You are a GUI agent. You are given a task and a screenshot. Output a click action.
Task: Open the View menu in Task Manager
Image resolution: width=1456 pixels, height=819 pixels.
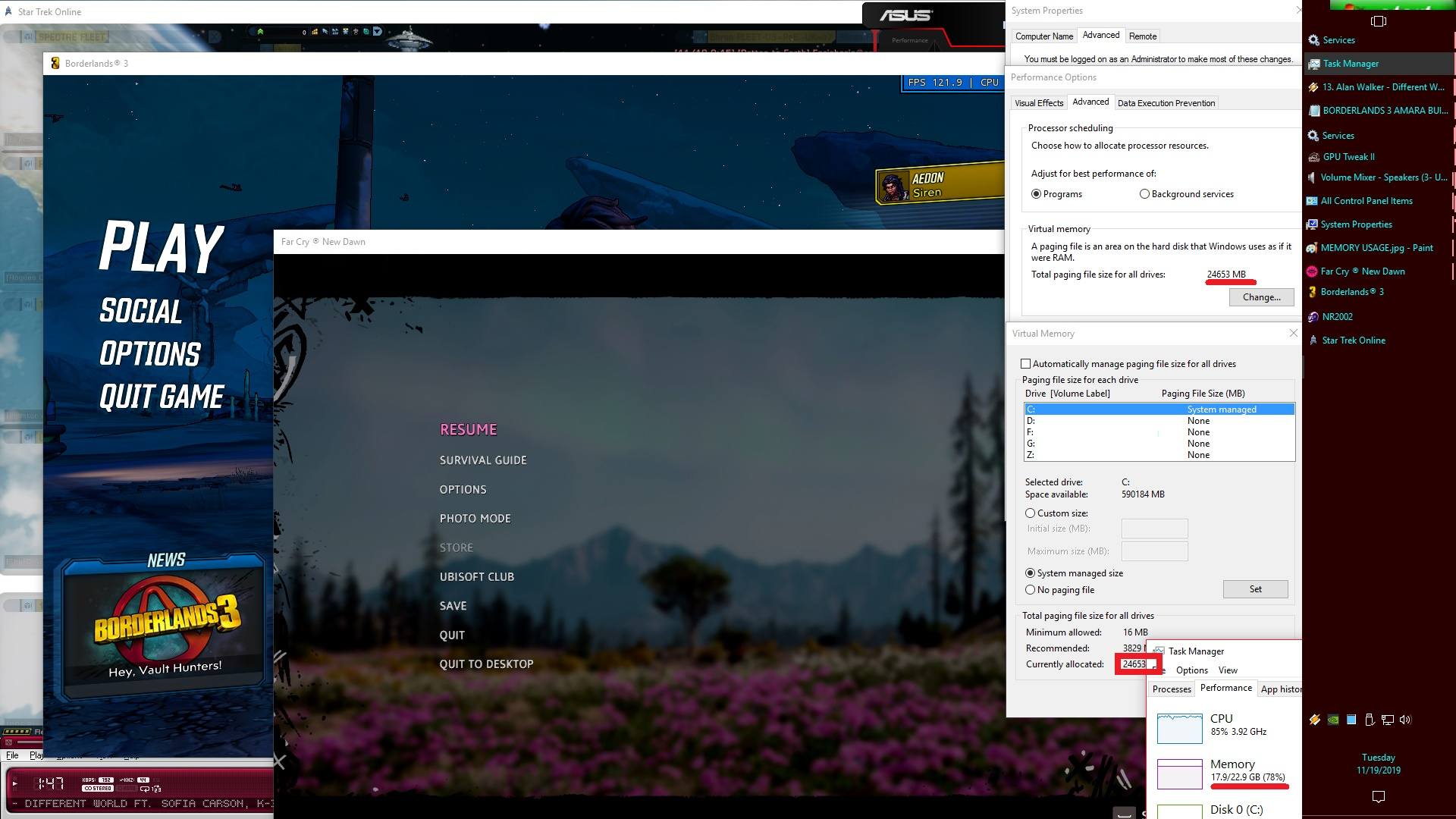pyautogui.click(x=1228, y=670)
